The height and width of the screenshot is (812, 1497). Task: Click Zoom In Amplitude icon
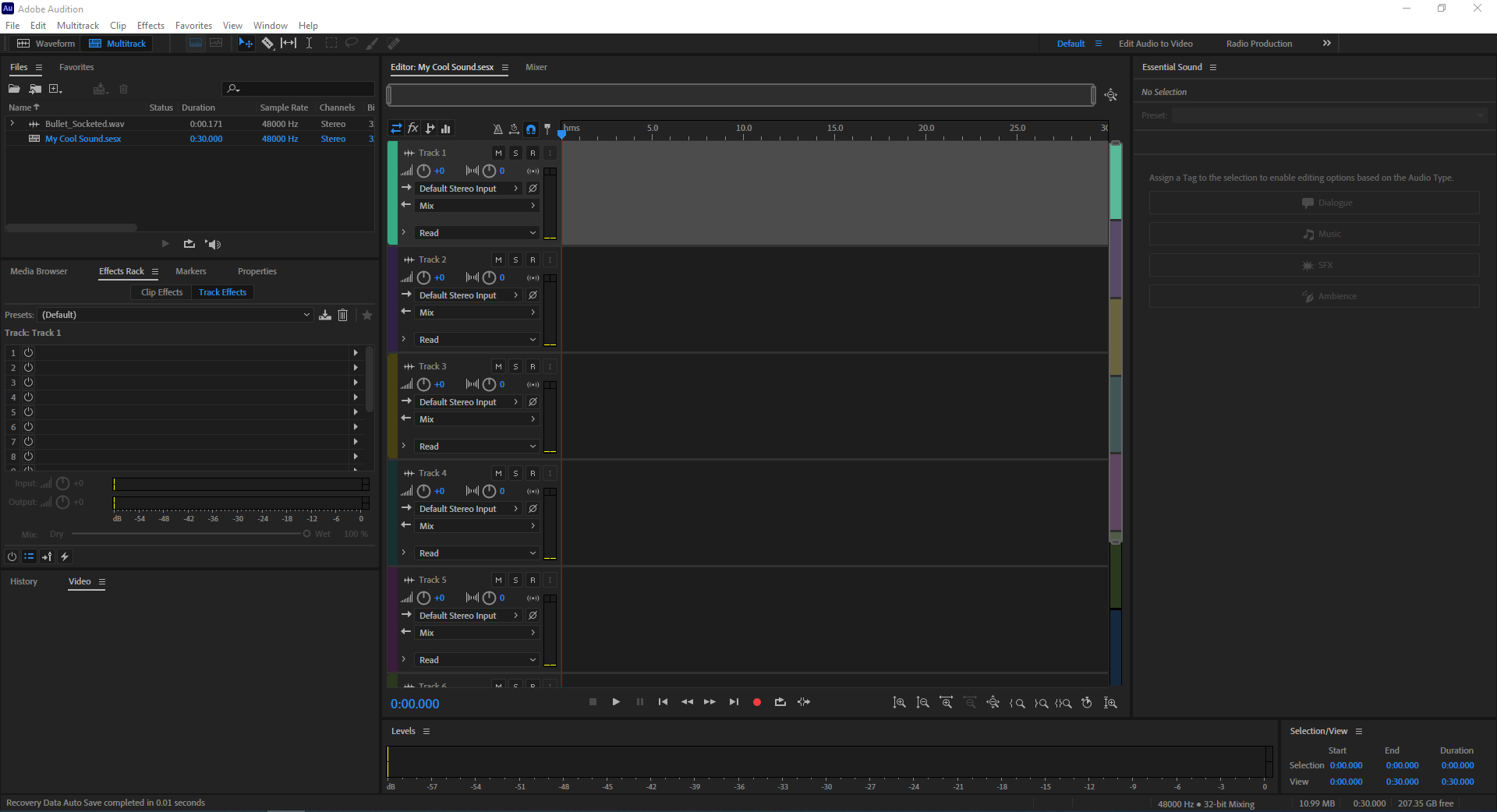point(899,702)
